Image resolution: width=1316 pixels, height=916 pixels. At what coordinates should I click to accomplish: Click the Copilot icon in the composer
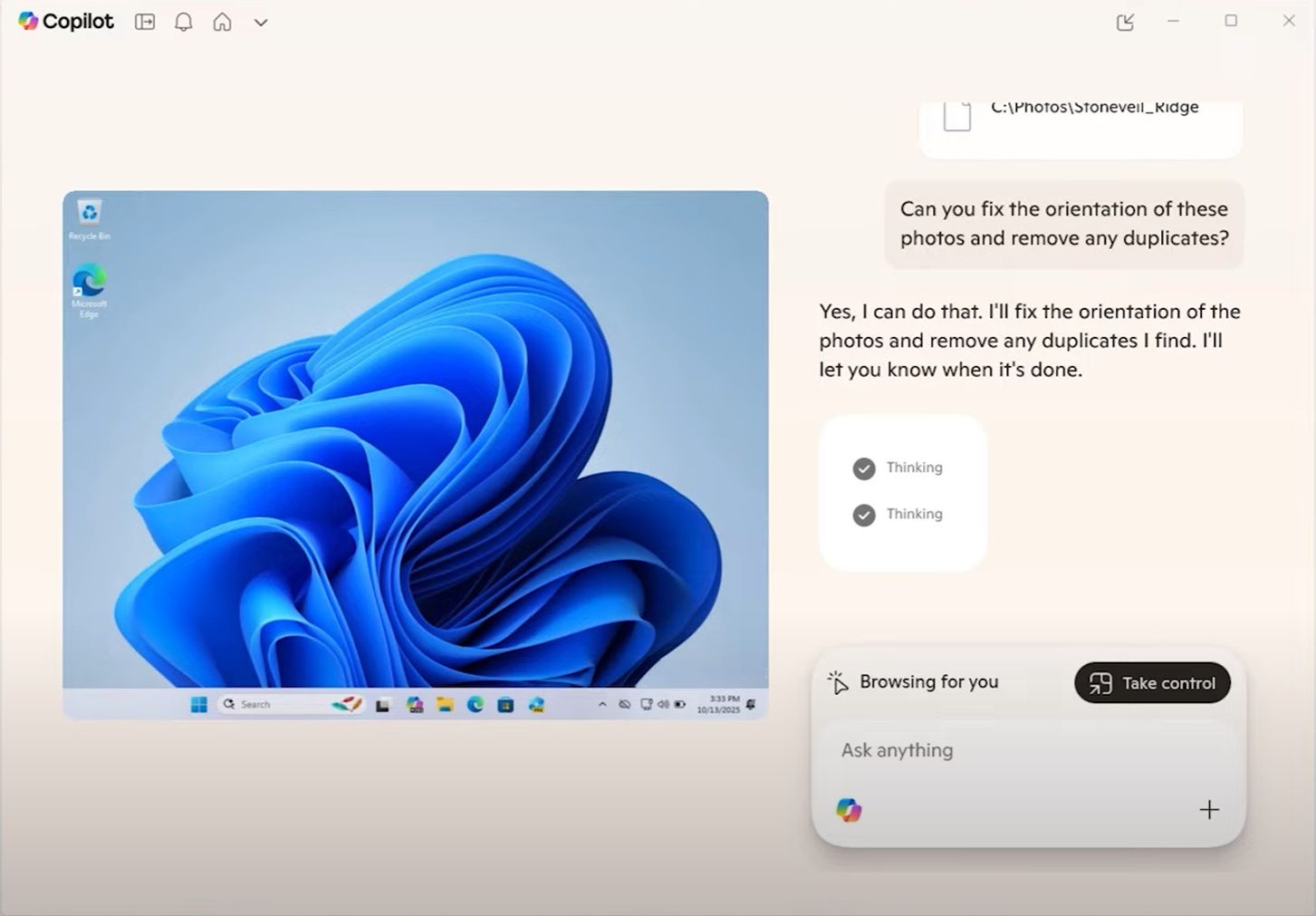[x=849, y=810]
